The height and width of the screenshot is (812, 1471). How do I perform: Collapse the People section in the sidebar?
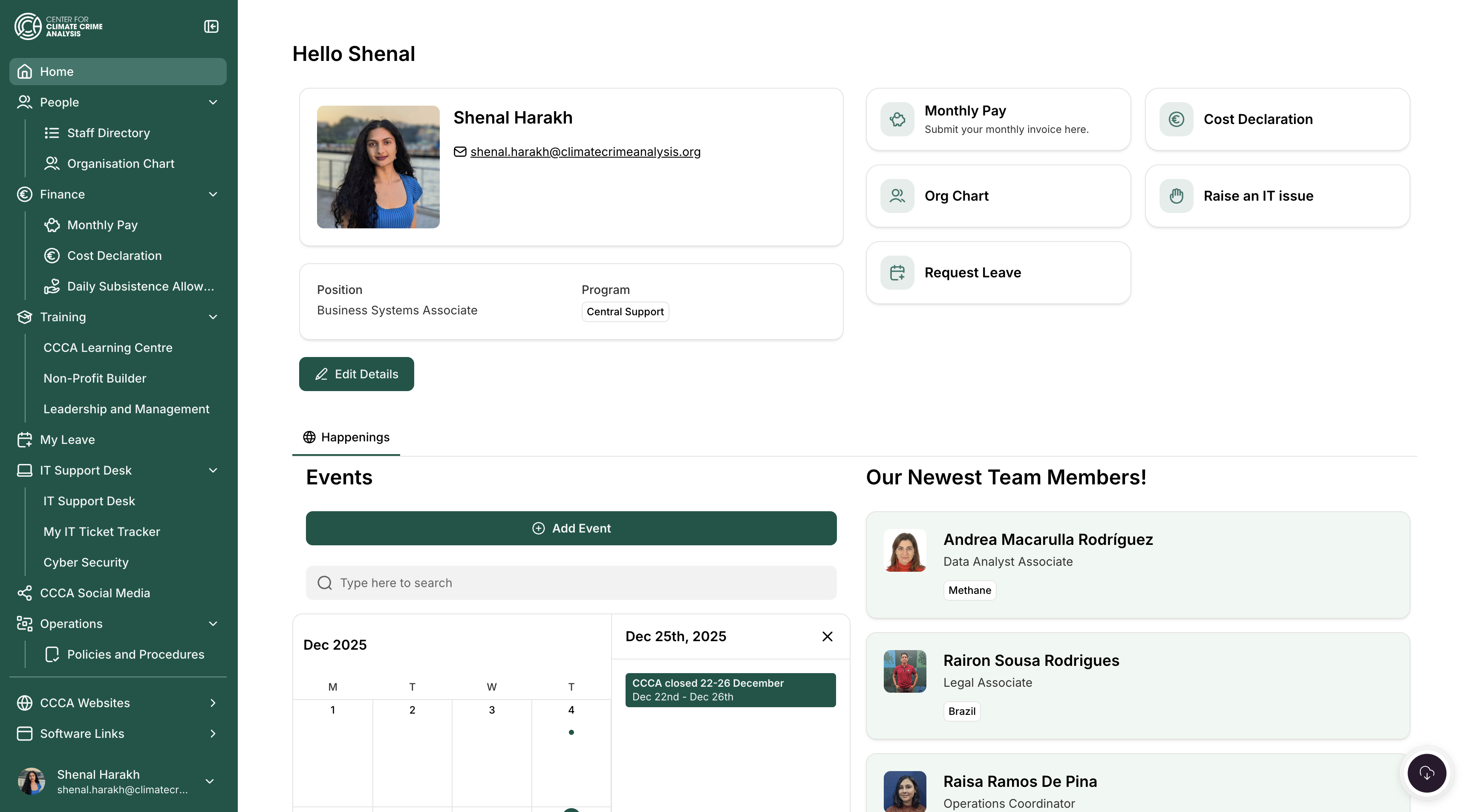213,102
